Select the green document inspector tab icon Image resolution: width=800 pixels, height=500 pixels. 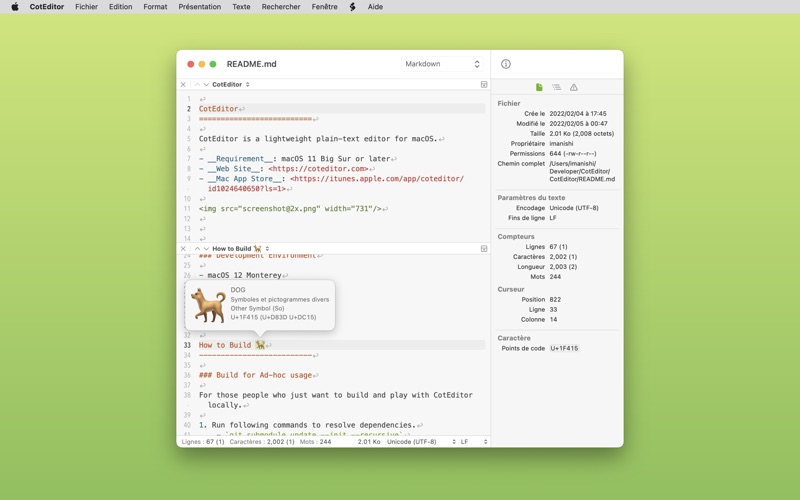(x=539, y=87)
